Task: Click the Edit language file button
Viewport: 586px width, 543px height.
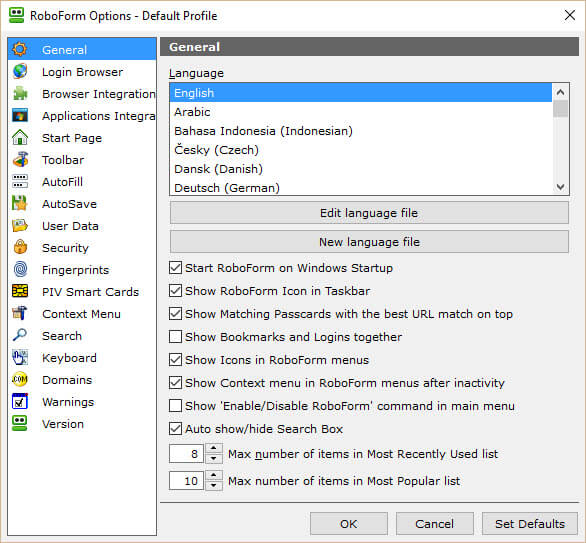Action: (x=369, y=213)
